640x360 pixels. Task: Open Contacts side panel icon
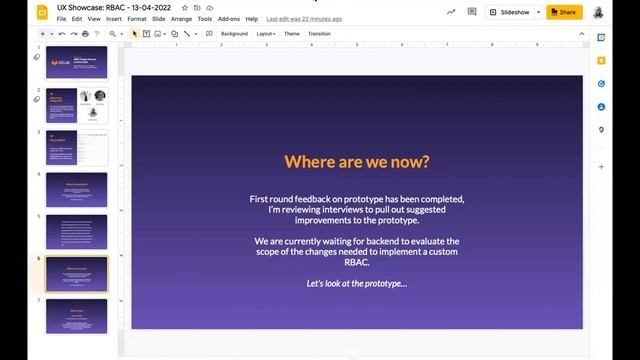pos(601,107)
